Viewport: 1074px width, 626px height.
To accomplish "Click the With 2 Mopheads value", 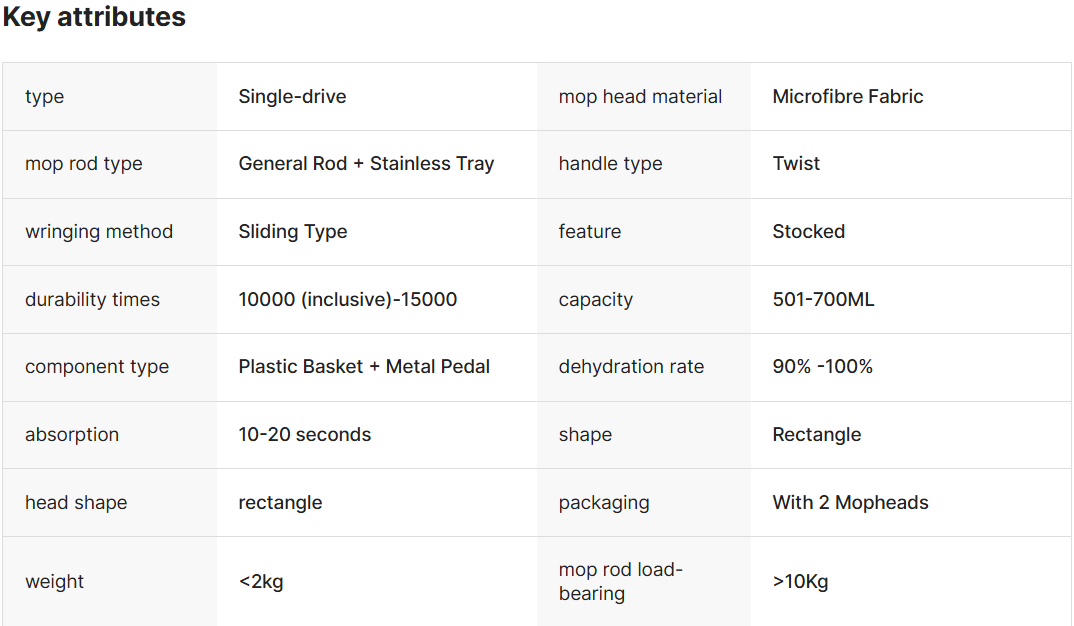I will pos(850,503).
